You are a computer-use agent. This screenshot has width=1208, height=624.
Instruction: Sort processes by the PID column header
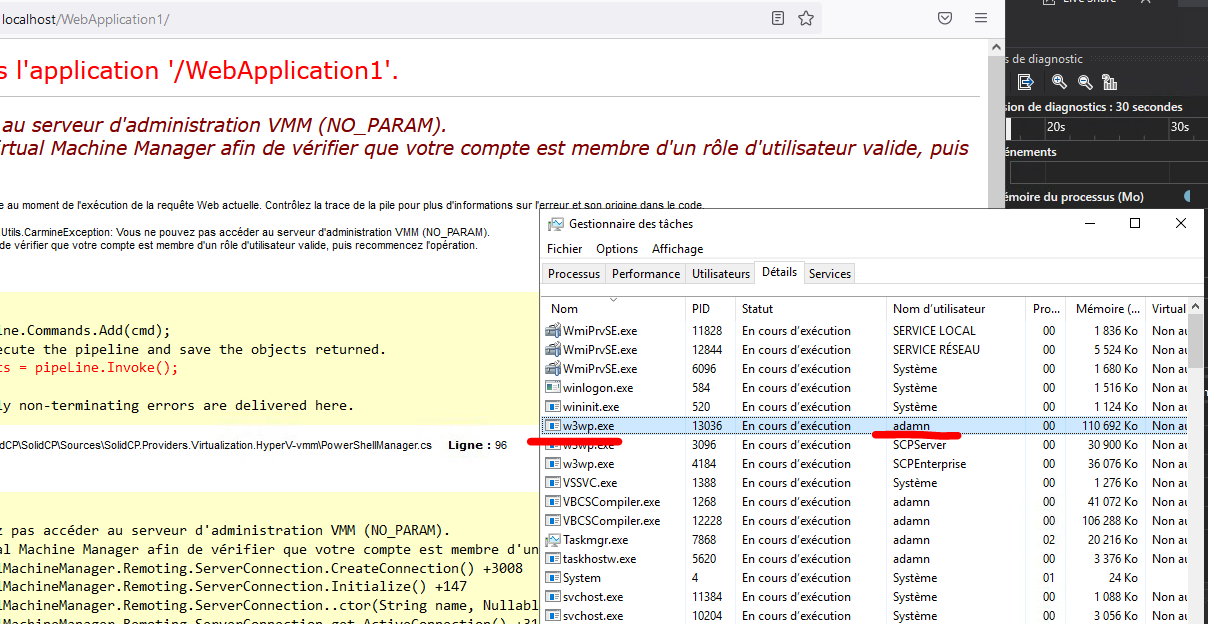[711, 308]
